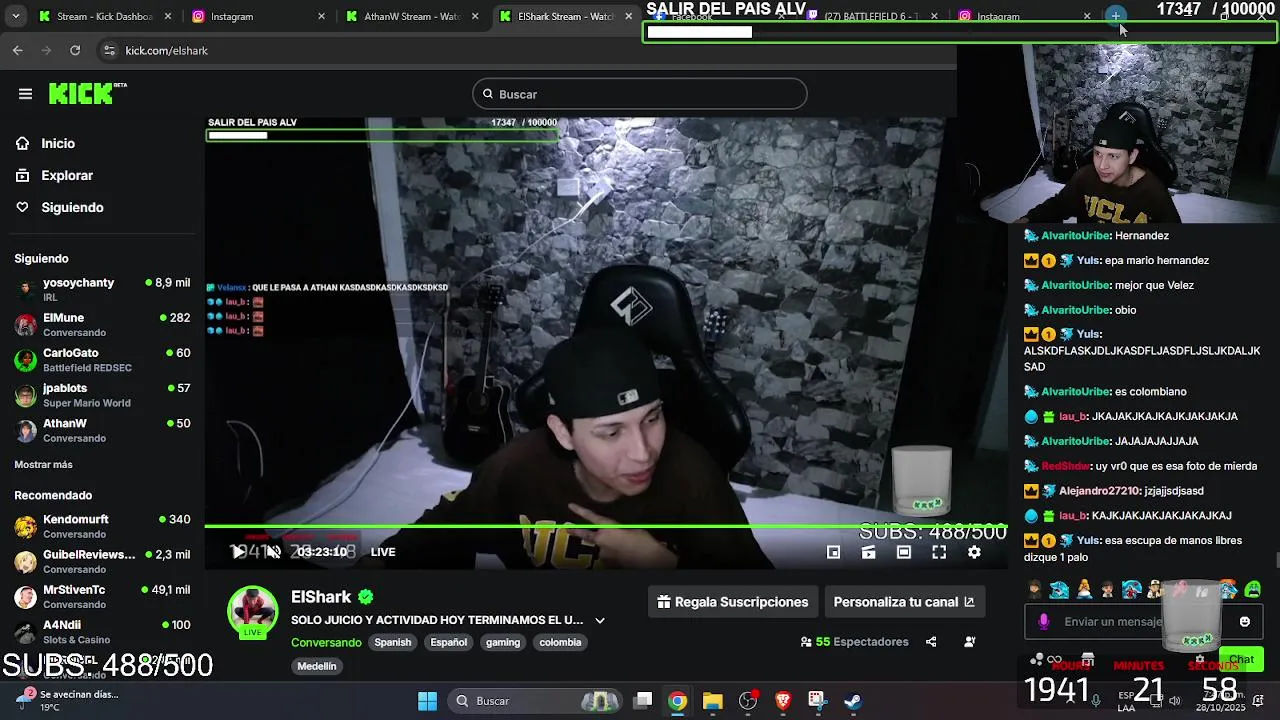This screenshot has width=1280, height=720.
Task: Share the stream with the share icon
Action: pyautogui.click(x=931, y=642)
